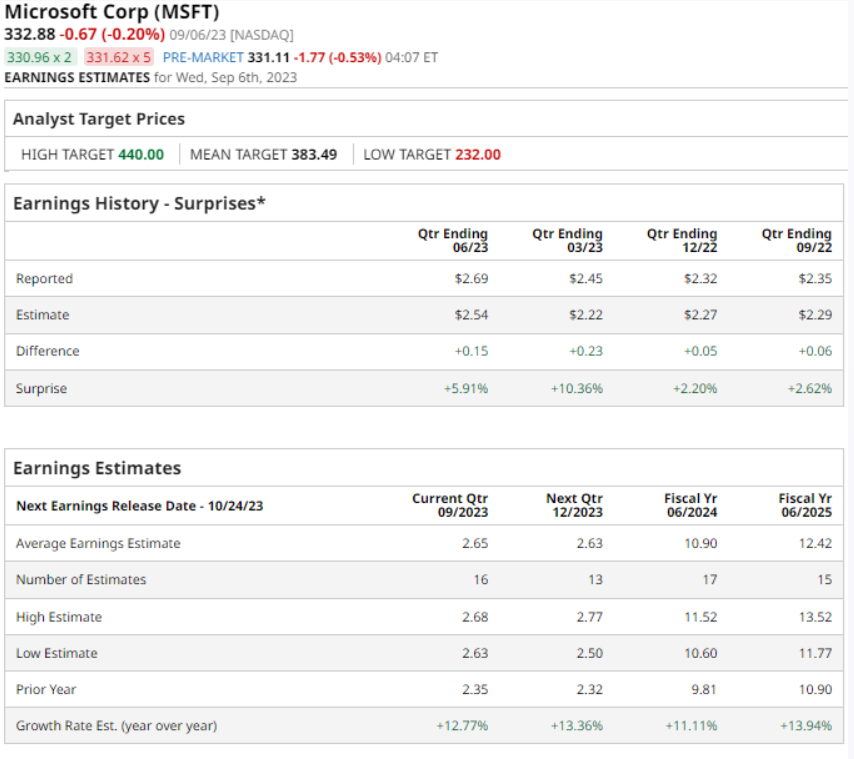This screenshot has width=854, height=759.
Task: Select estimate value $2.22
Action: pyautogui.click(x=586, y=315)
